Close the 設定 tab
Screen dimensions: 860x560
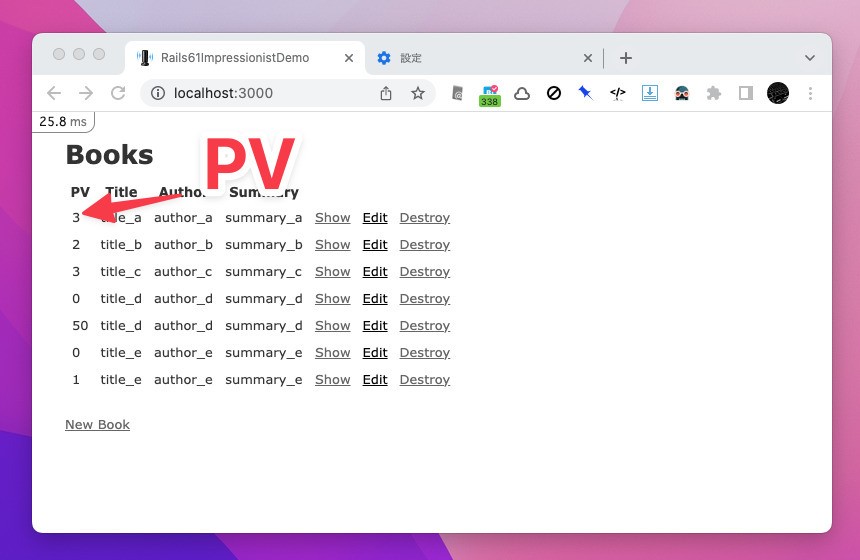pyautogui.click(x=588, y=58)
